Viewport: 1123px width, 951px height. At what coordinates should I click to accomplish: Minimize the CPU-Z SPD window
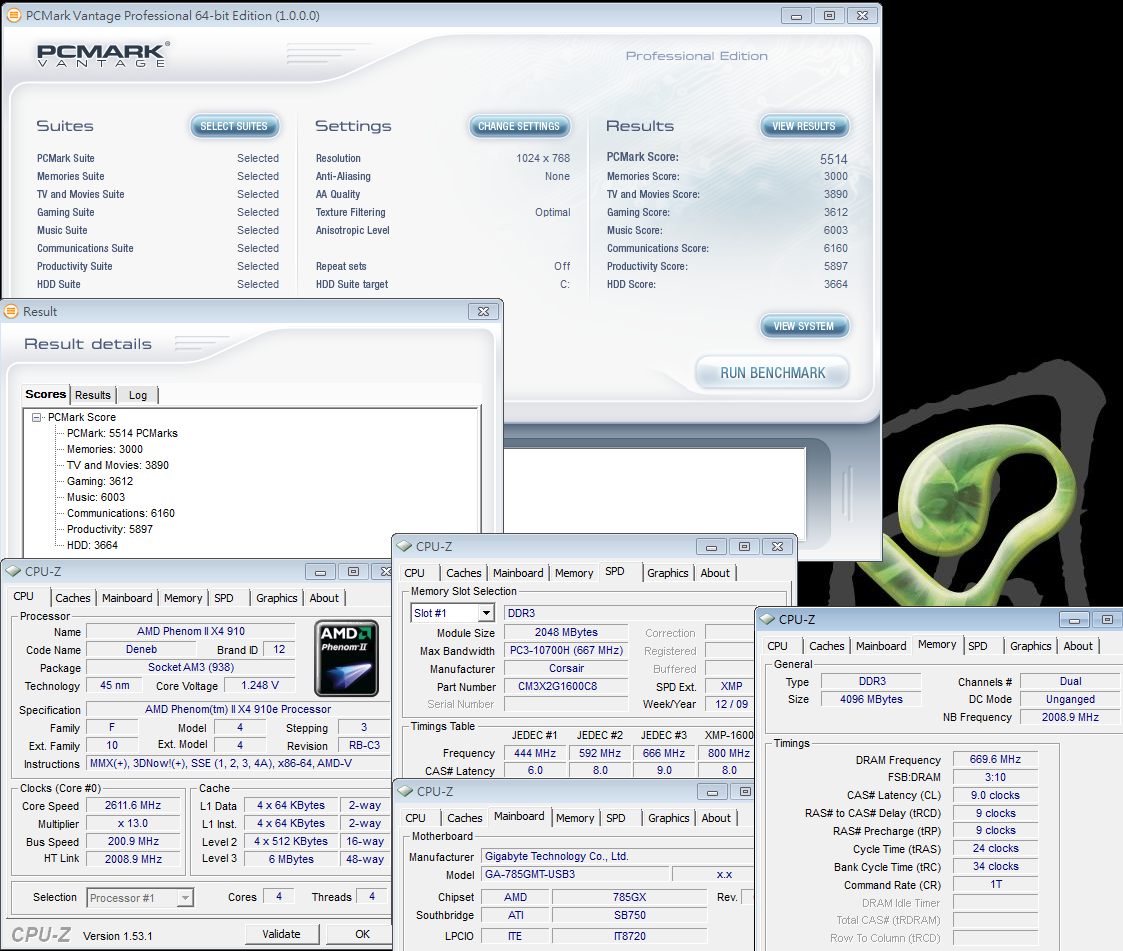[x=711, y=547]
